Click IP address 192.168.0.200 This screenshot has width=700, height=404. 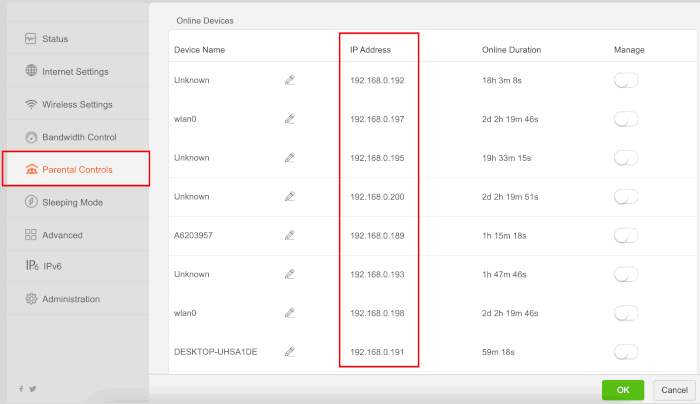pos(377,197)
